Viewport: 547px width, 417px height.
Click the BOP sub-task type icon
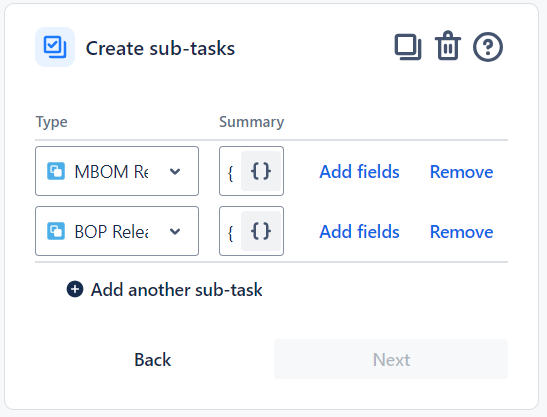point(56,231)
